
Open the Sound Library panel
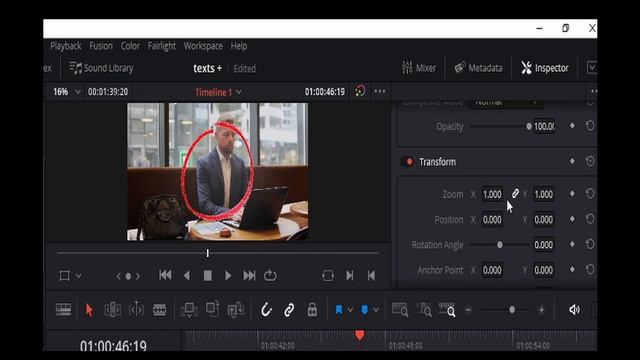tap(101, 68)
